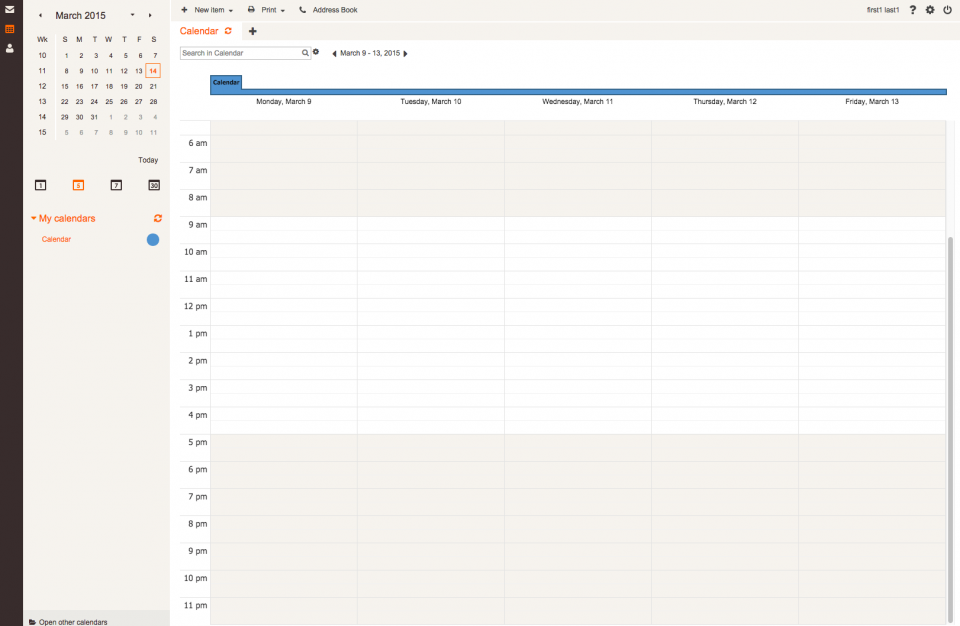
Task: Switch to the single day view
Action: point(40,185)
